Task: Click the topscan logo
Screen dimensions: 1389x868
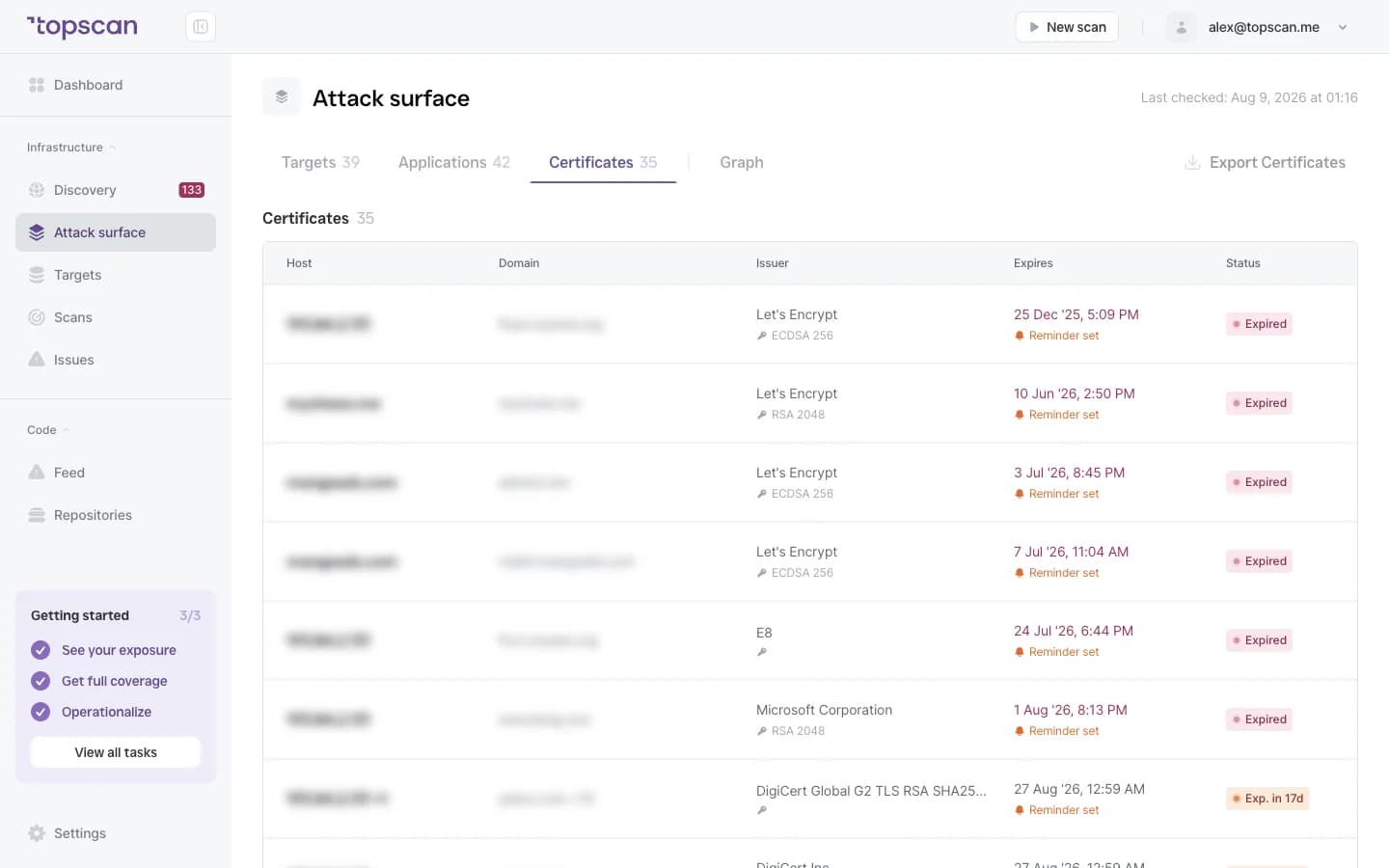Action: pyautogui.click(x=82, y=27)
